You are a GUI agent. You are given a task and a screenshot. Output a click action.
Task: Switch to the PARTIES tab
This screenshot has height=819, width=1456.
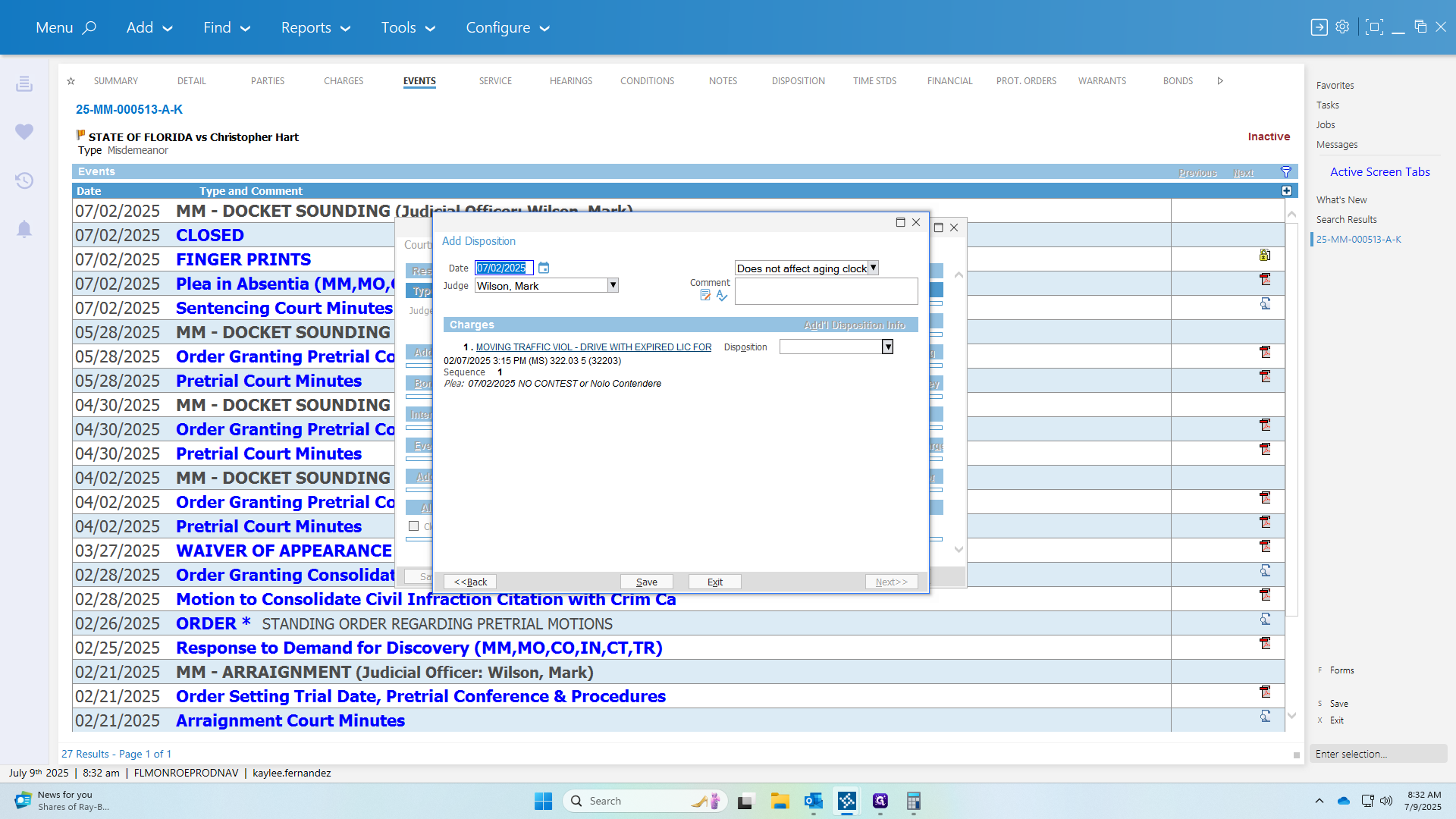click(268, 81)
